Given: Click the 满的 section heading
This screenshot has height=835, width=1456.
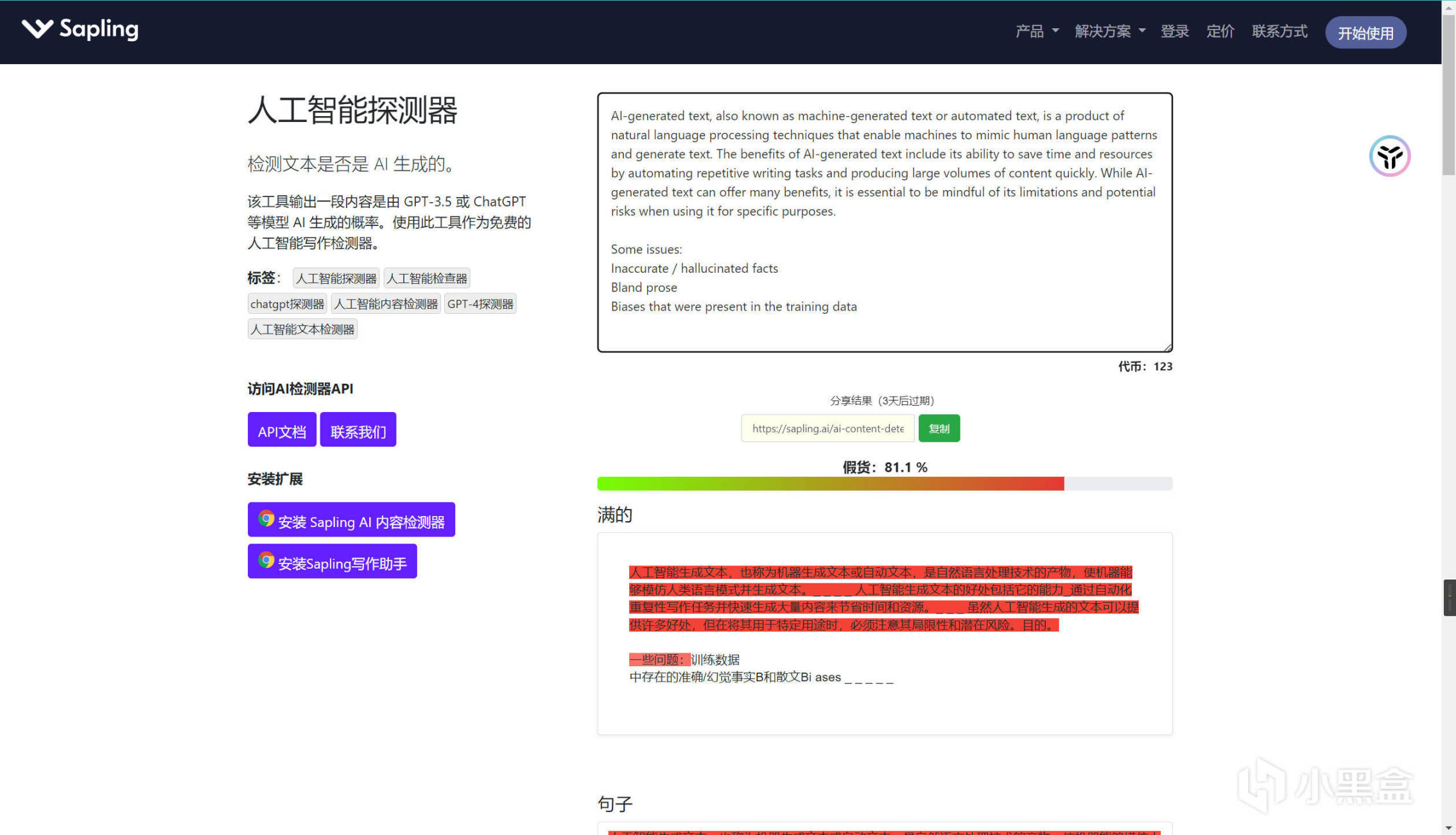Looking at the screenshot, I should click(615, 514).
